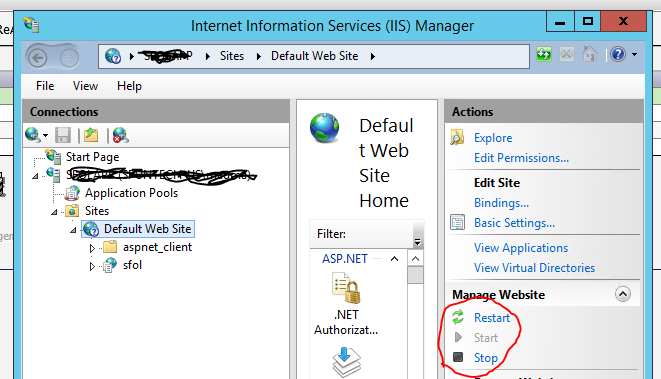Collapse the Manage Website section
Image resolution: width=661 pixels, height=379 pixels.
click(x=623, y=294)
